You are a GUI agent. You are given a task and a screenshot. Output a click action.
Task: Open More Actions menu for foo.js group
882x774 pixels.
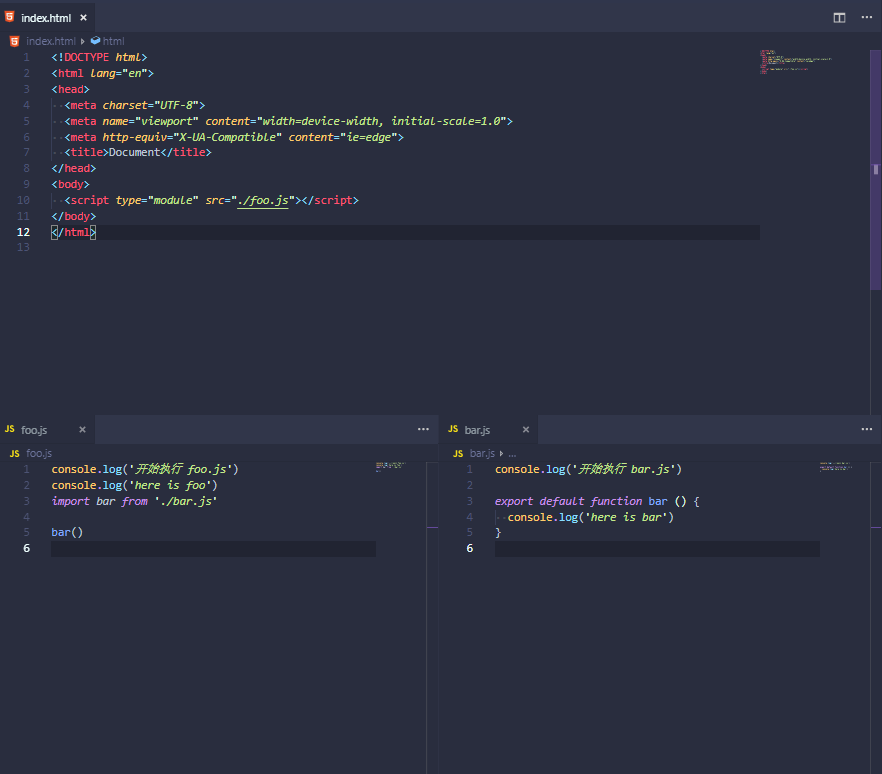tap(423, 429)
